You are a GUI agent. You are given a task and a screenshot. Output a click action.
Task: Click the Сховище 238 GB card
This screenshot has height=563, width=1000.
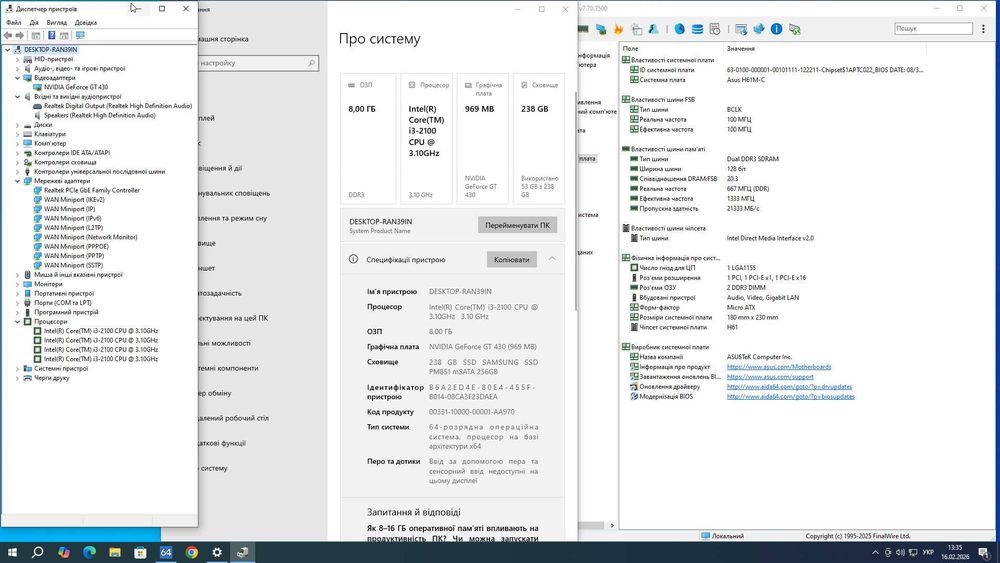click(539, 139)
